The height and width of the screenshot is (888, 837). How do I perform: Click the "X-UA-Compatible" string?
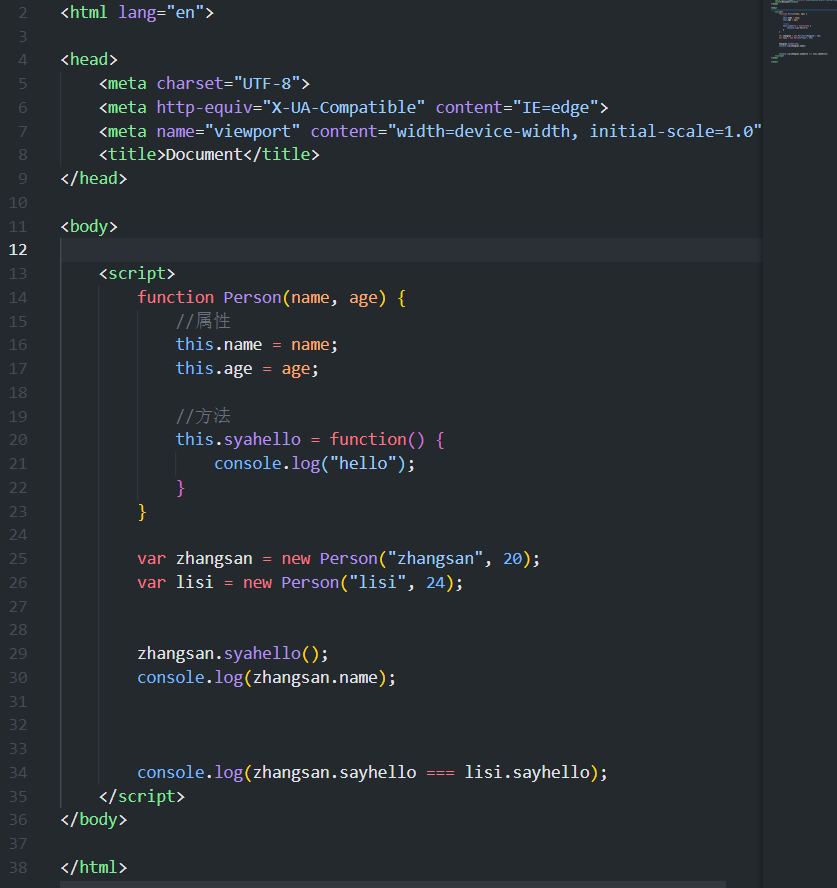(x=344, y=107)
